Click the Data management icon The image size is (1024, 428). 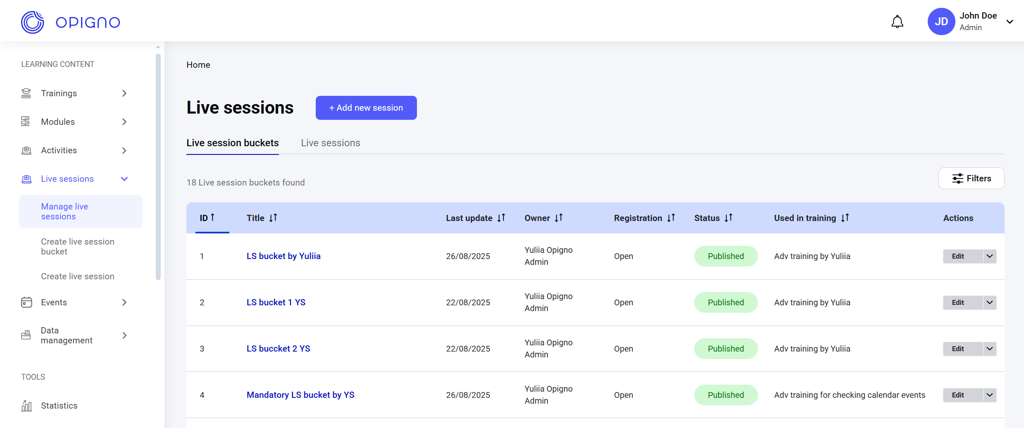pyautogui.click(x=26, y=335)
